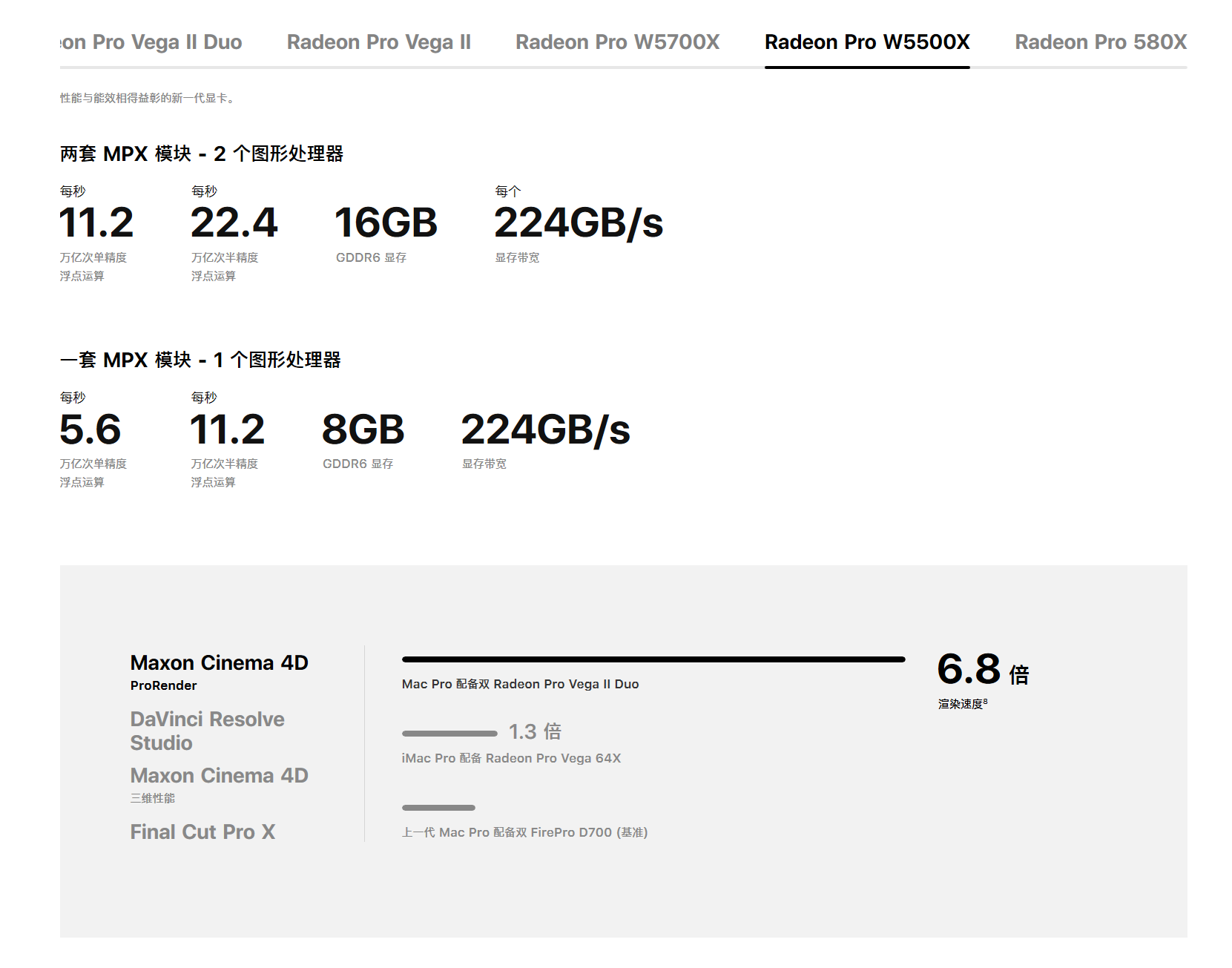Switch to the Radeon Pro Vega II tab
The height and width of the screenshot is (968, 1232).
point(378,42)
